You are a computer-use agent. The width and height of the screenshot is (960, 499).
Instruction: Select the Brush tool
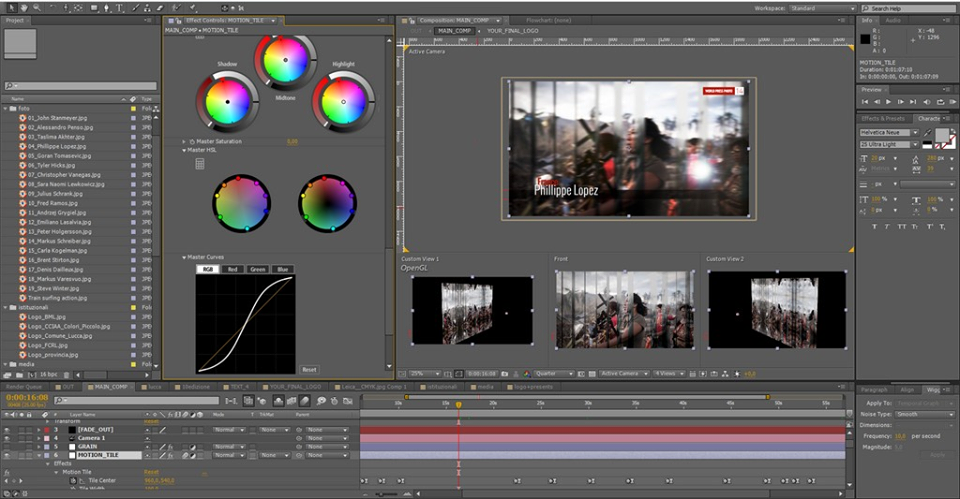click(135, 8)
